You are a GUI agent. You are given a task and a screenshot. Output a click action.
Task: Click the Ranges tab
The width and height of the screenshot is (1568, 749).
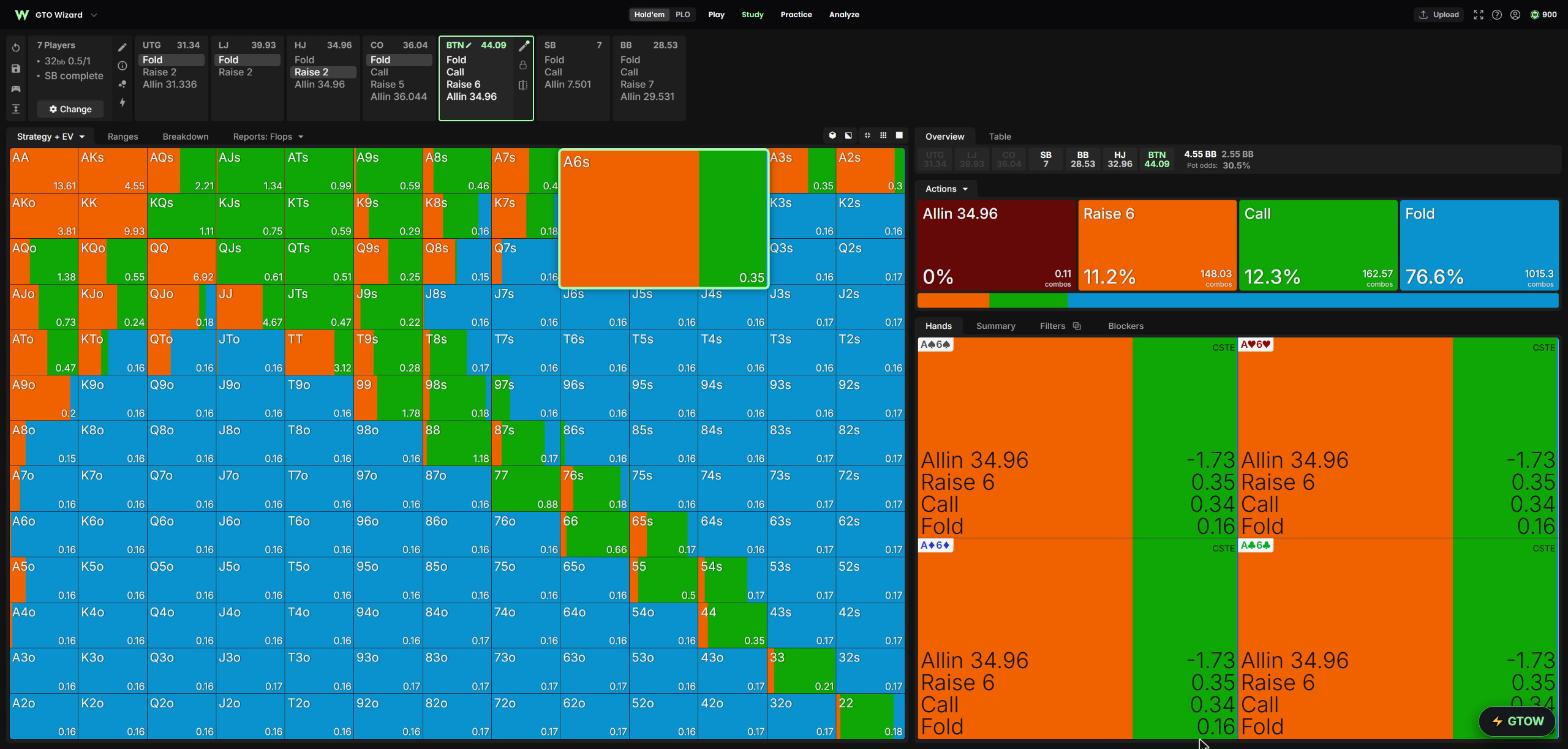[x=122, y=136]
